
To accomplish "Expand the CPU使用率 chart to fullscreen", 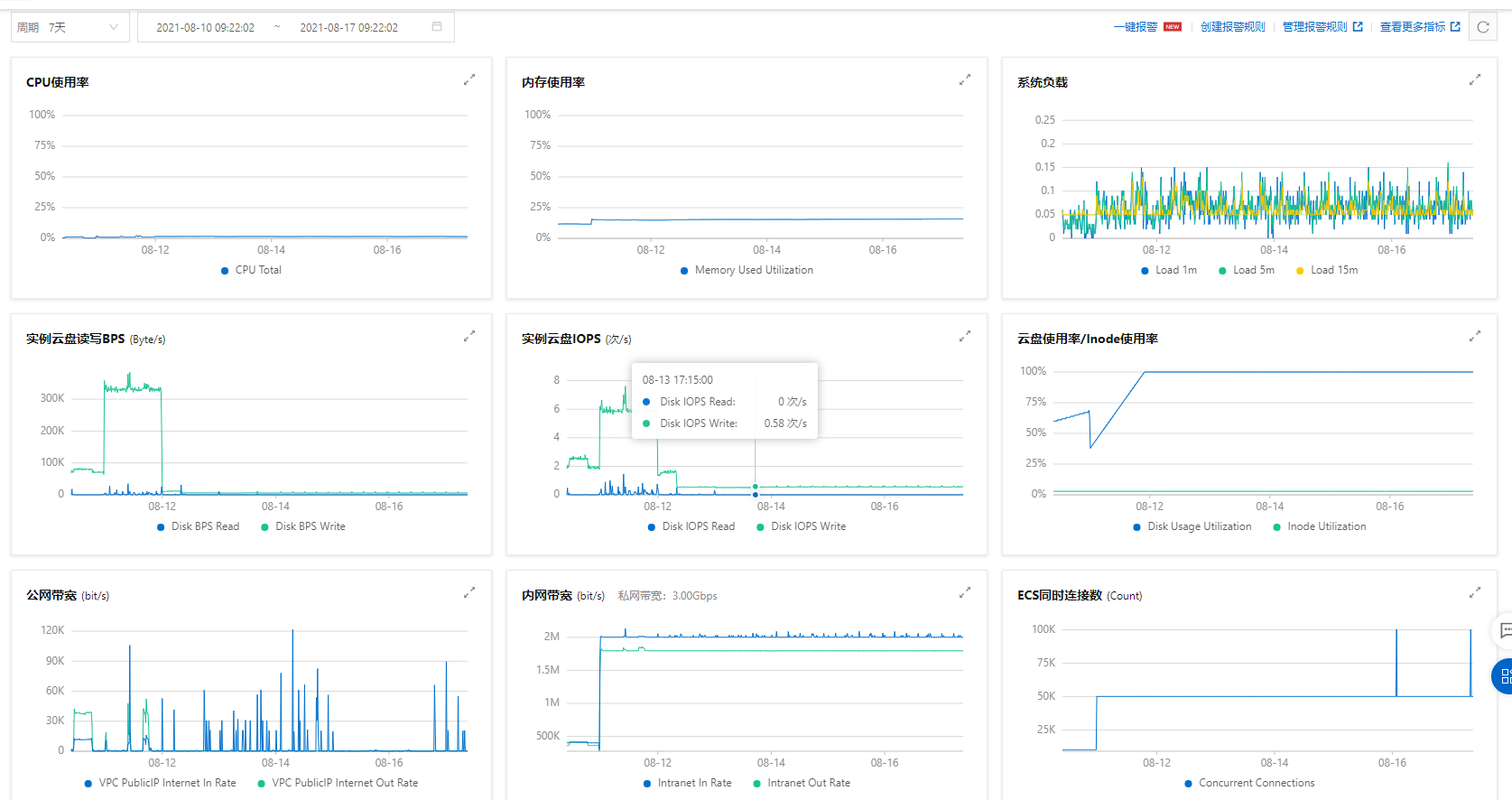I will 469,79.
